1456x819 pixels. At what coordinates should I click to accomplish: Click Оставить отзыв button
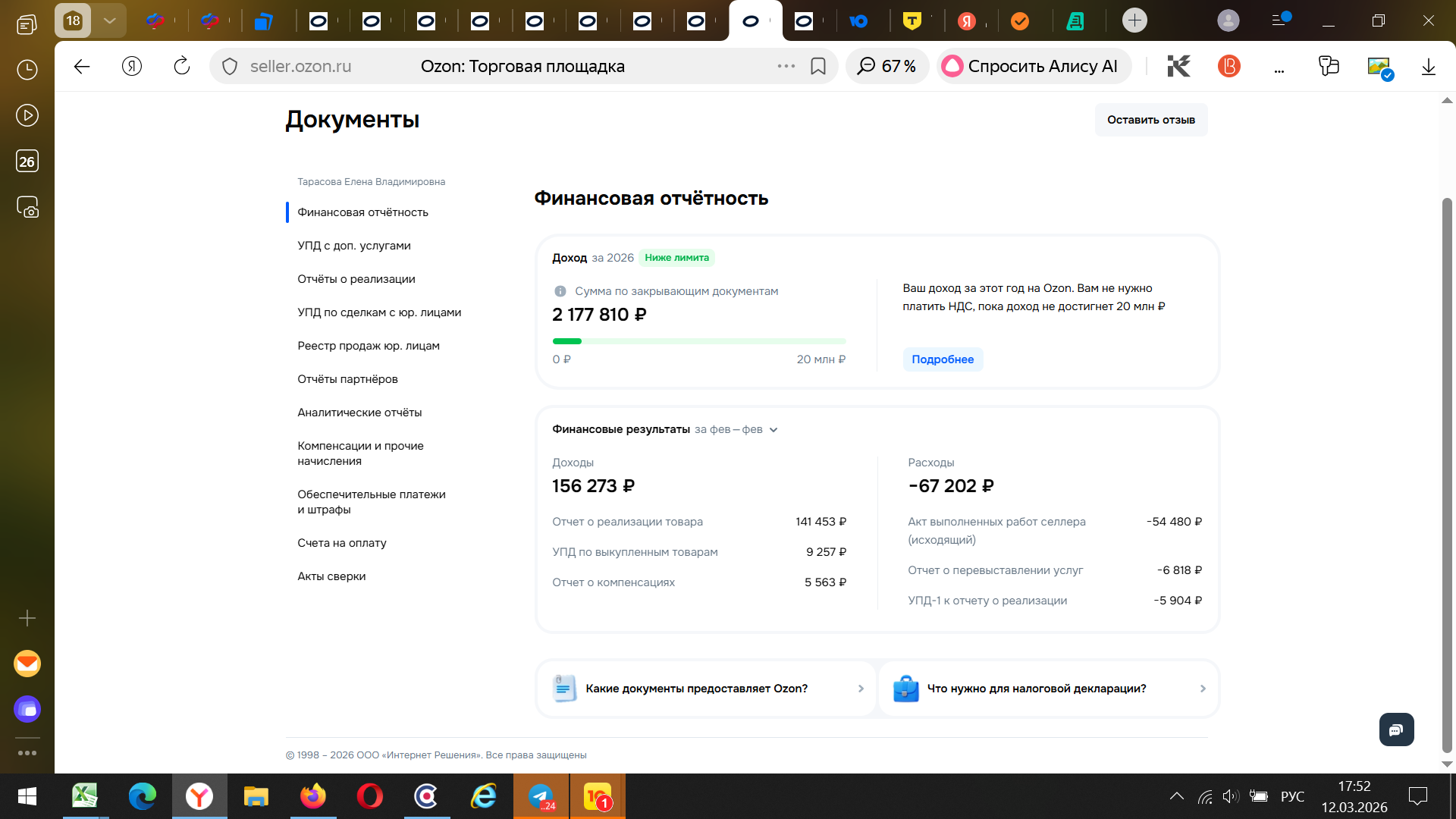coord(1150,120)
